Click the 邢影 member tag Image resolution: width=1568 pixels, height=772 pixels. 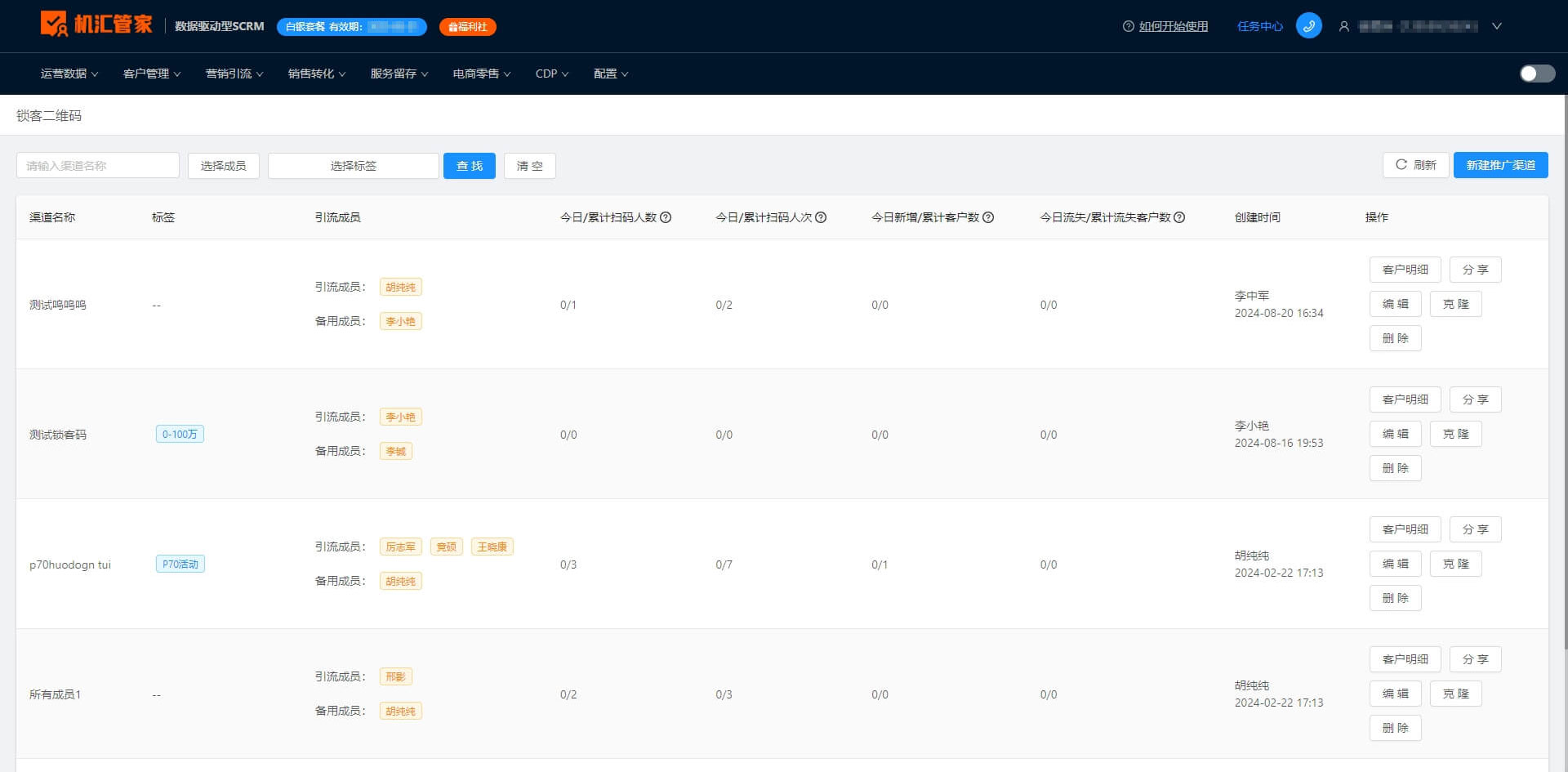click(396, 676)
